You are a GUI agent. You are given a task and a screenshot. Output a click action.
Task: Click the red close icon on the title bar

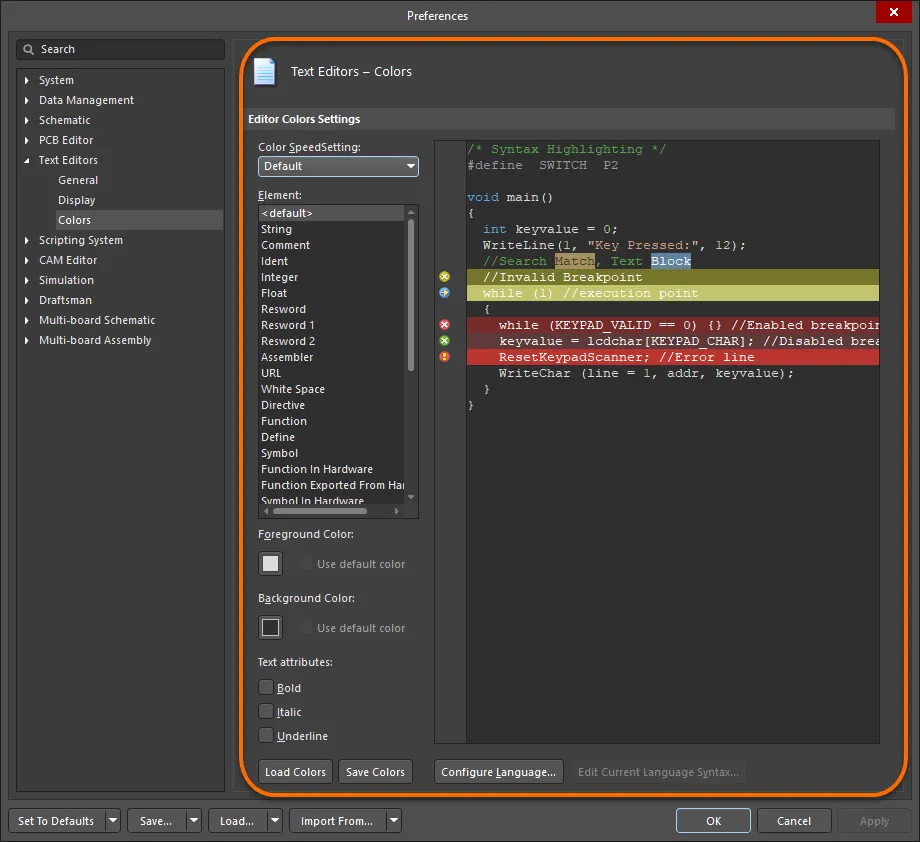click(893, 12)
